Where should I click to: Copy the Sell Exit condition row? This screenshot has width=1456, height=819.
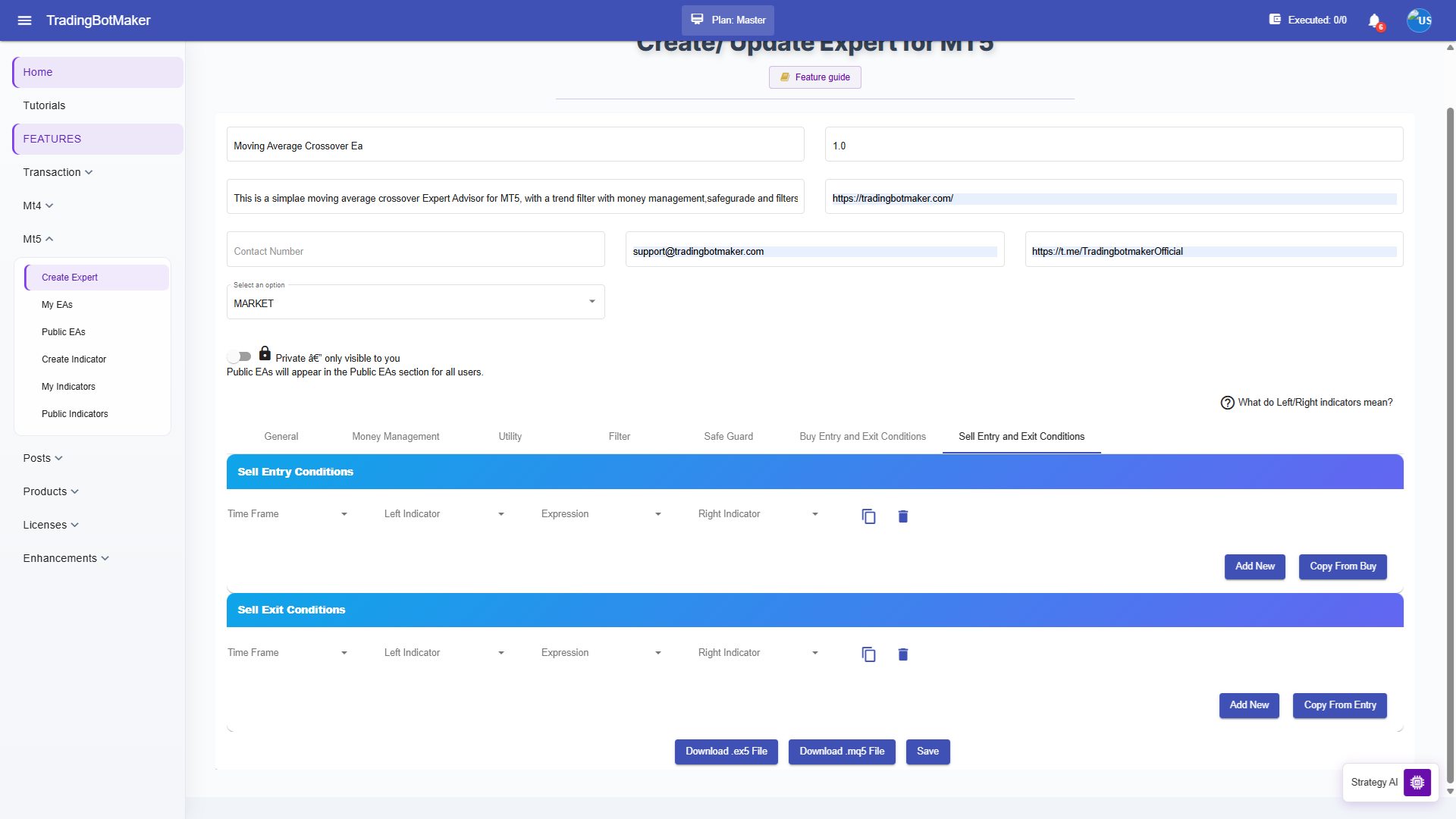869,654
